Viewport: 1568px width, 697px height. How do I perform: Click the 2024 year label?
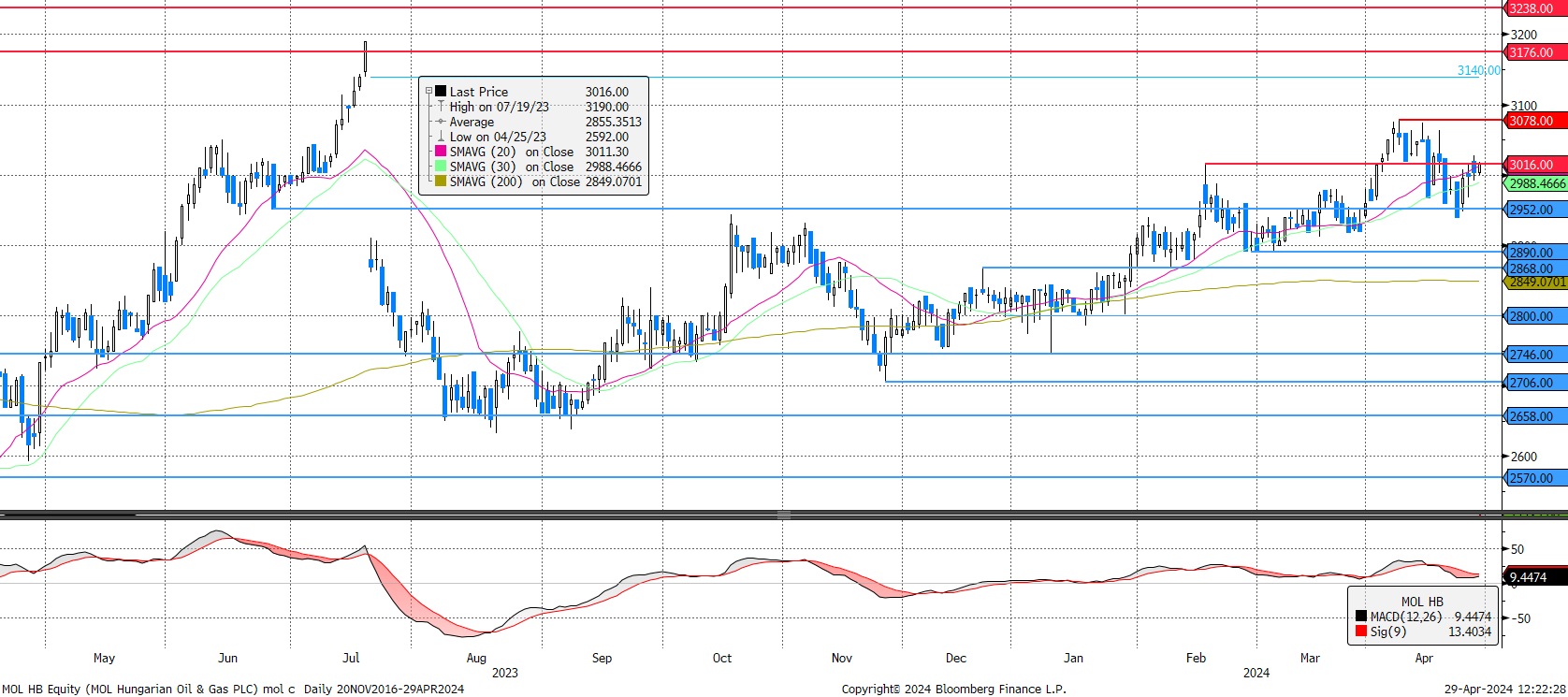click(x=1256, y=673)
